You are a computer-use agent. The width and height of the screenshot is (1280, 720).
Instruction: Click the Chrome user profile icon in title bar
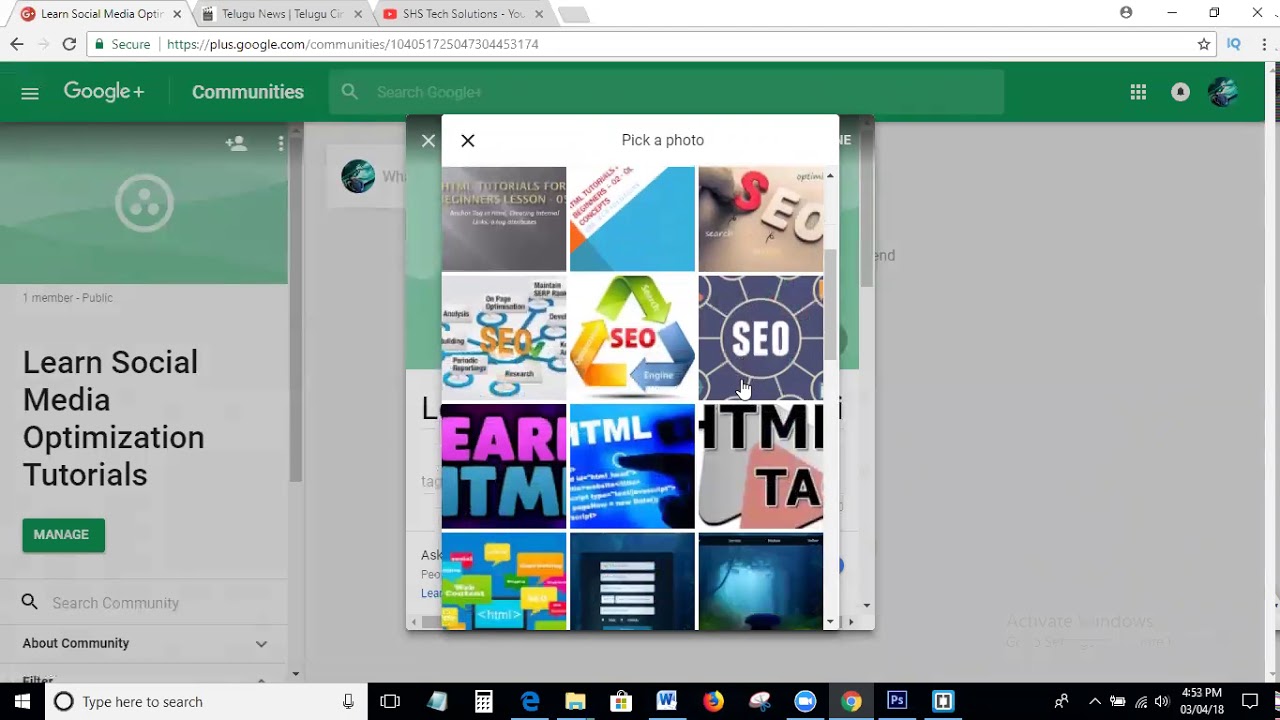[x=1126, y=13]
